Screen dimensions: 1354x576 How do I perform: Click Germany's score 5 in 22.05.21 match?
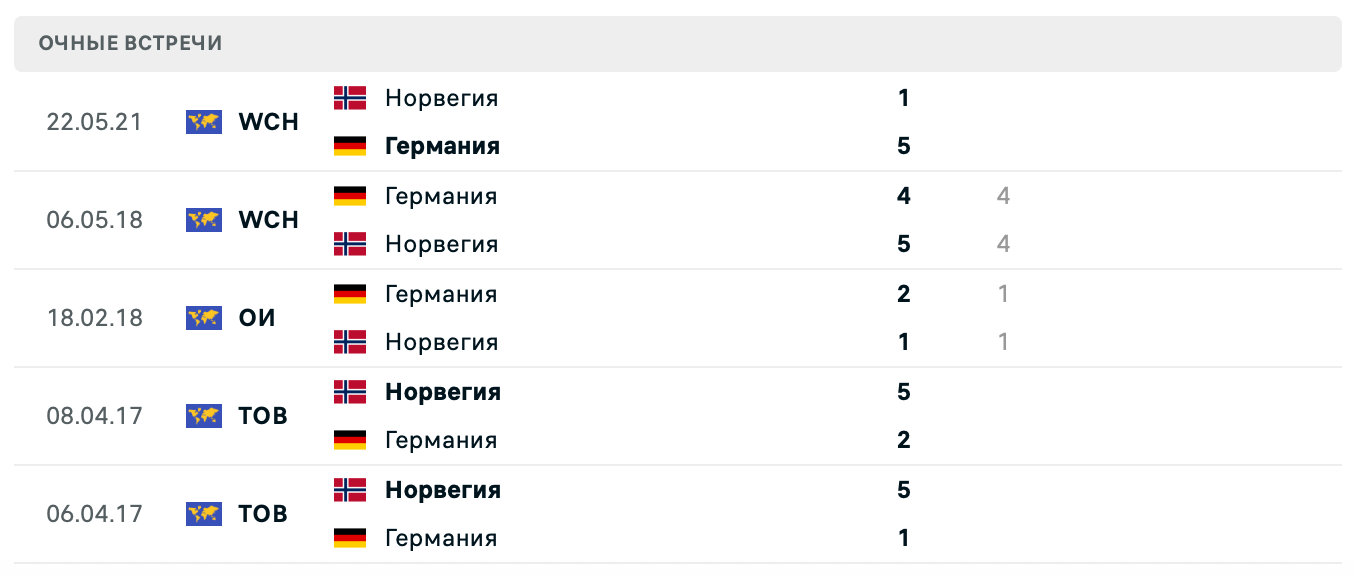[x=904, y=146]
